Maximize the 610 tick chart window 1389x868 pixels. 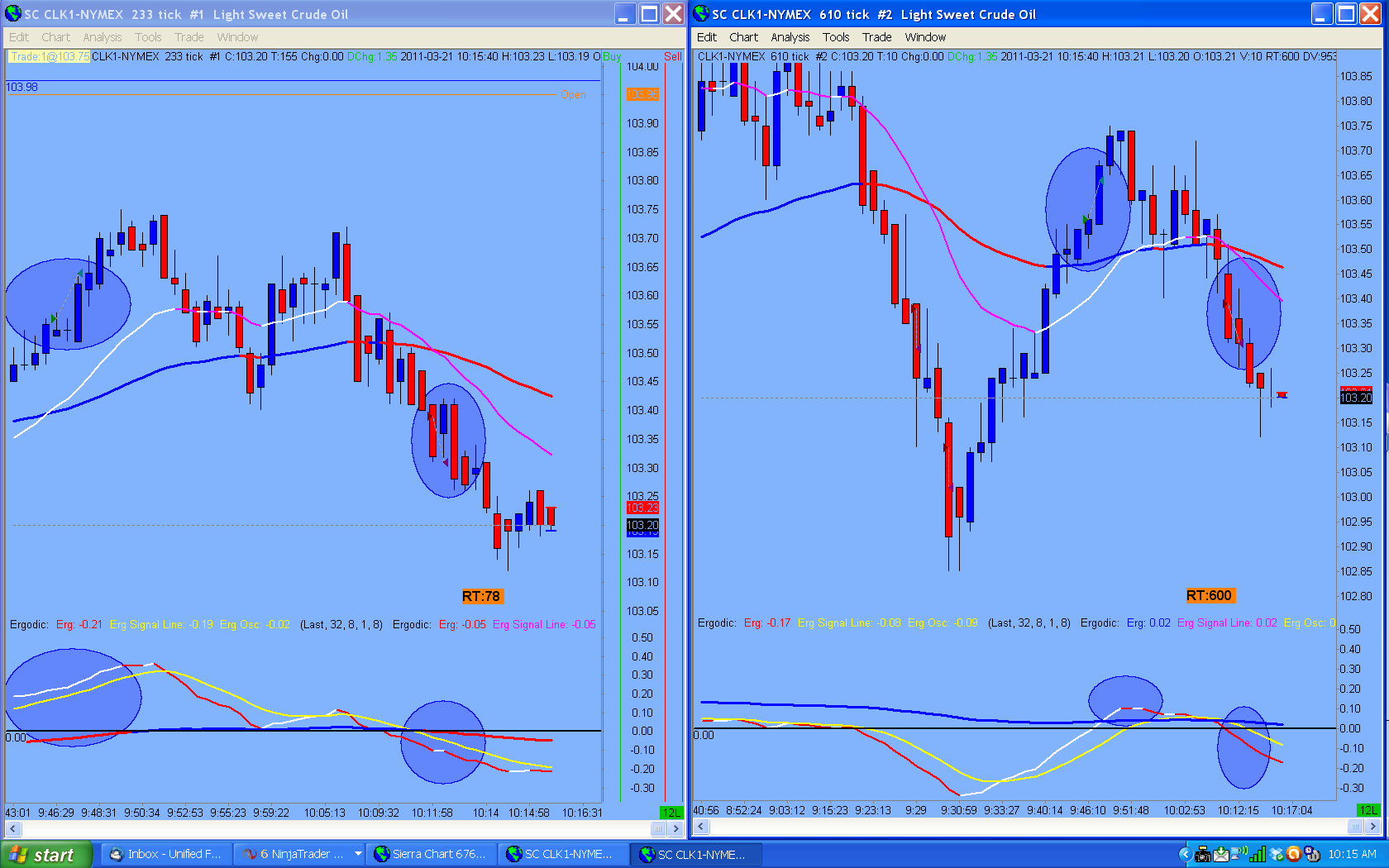tap(1346, 14)
